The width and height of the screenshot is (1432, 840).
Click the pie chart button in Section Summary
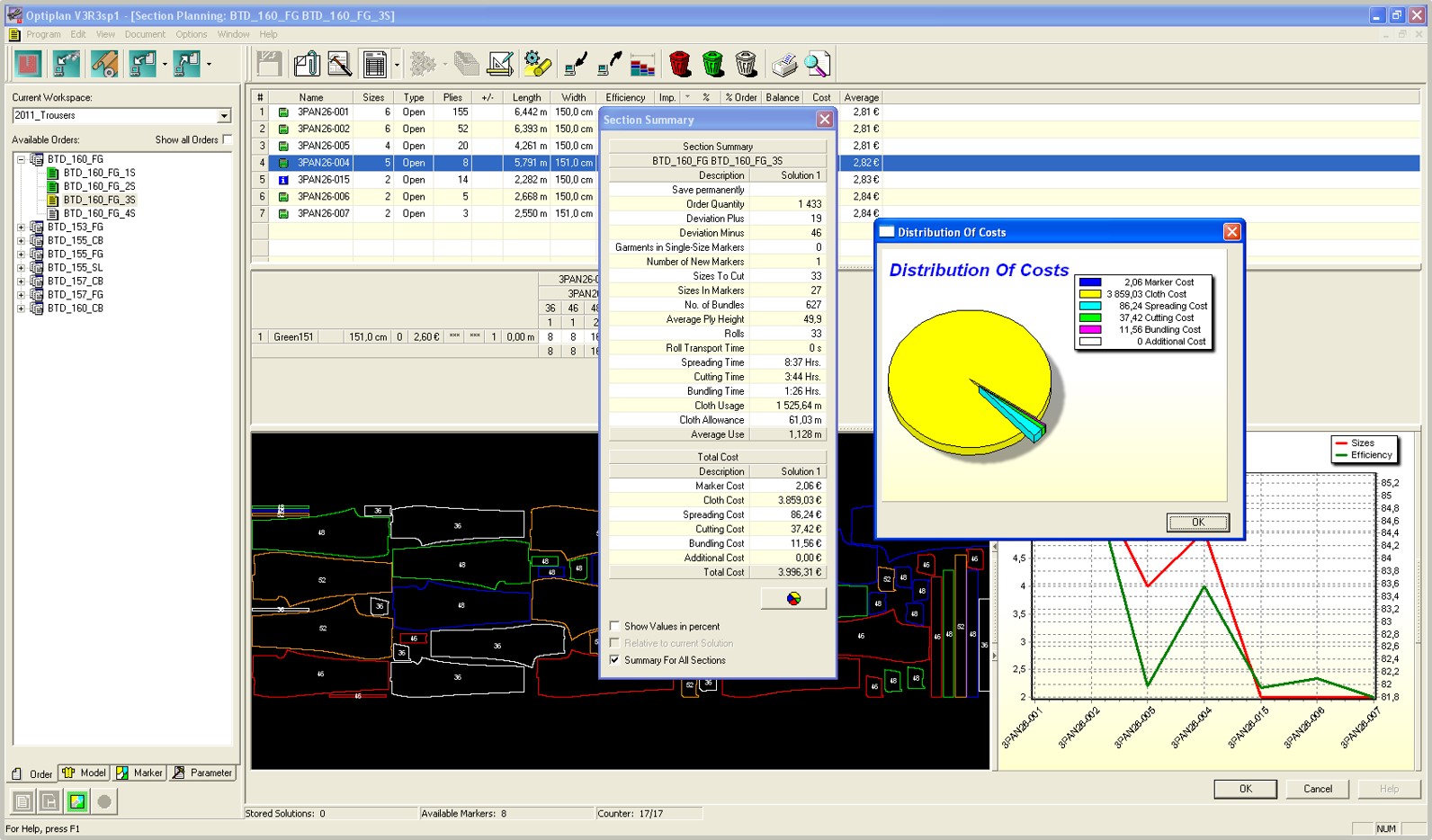pyautogui.click(x=793, y=598)
